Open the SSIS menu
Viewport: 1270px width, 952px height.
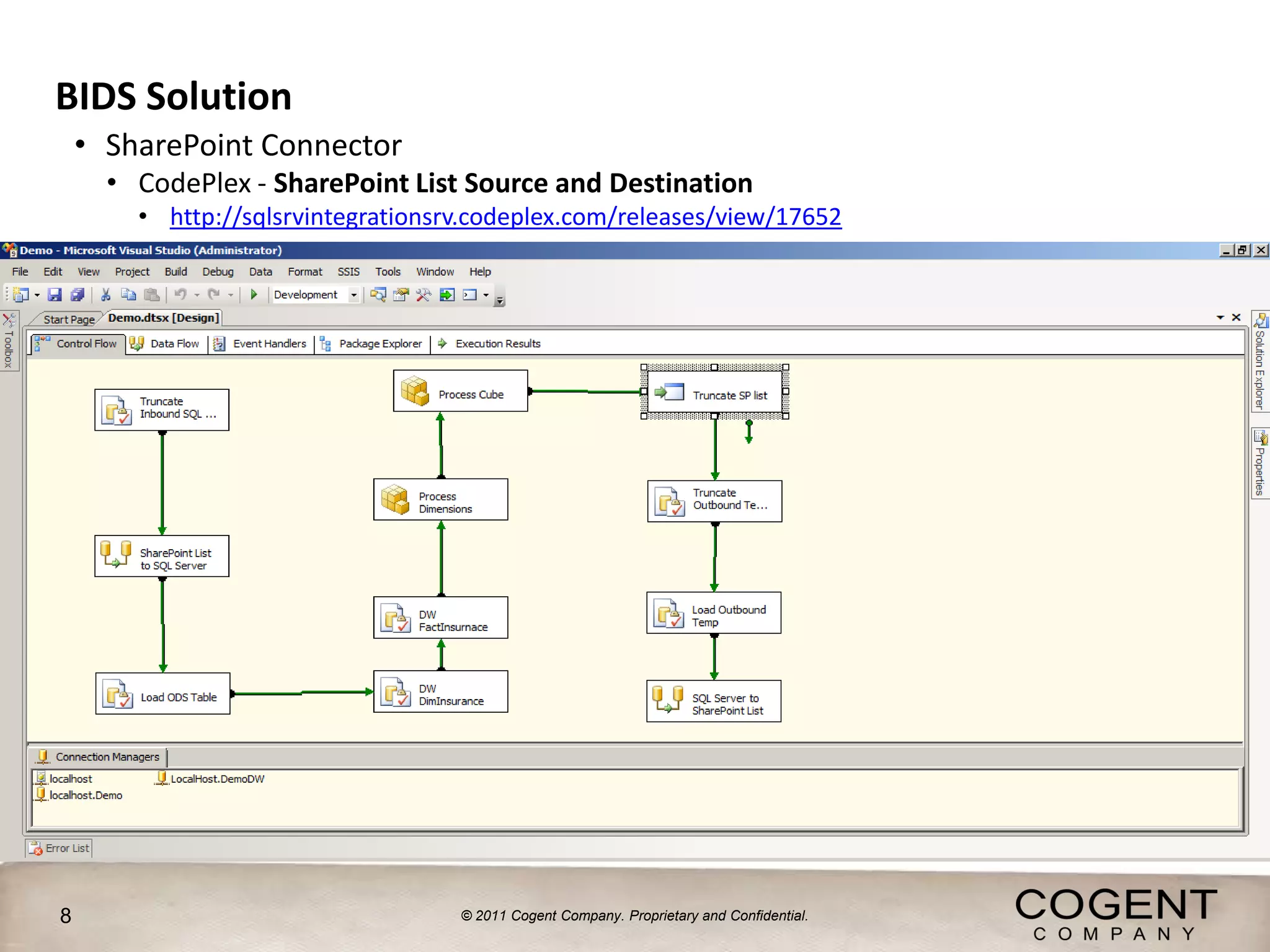pyautogui.click(x=348, y=271)
